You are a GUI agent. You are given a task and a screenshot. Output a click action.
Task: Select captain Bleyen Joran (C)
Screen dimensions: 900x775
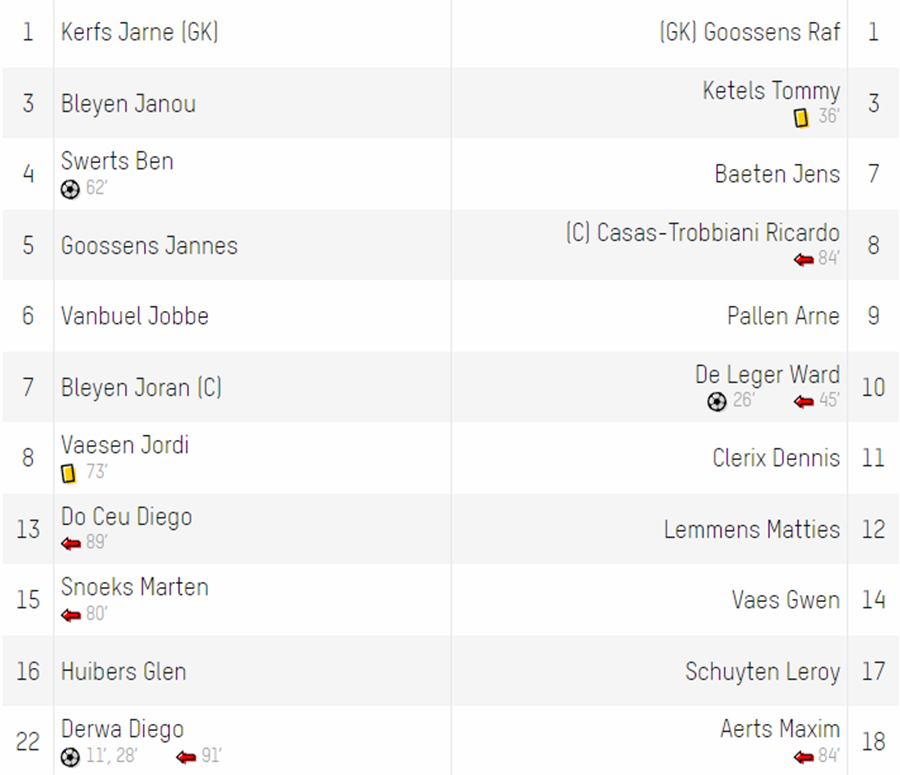(141, 388)
